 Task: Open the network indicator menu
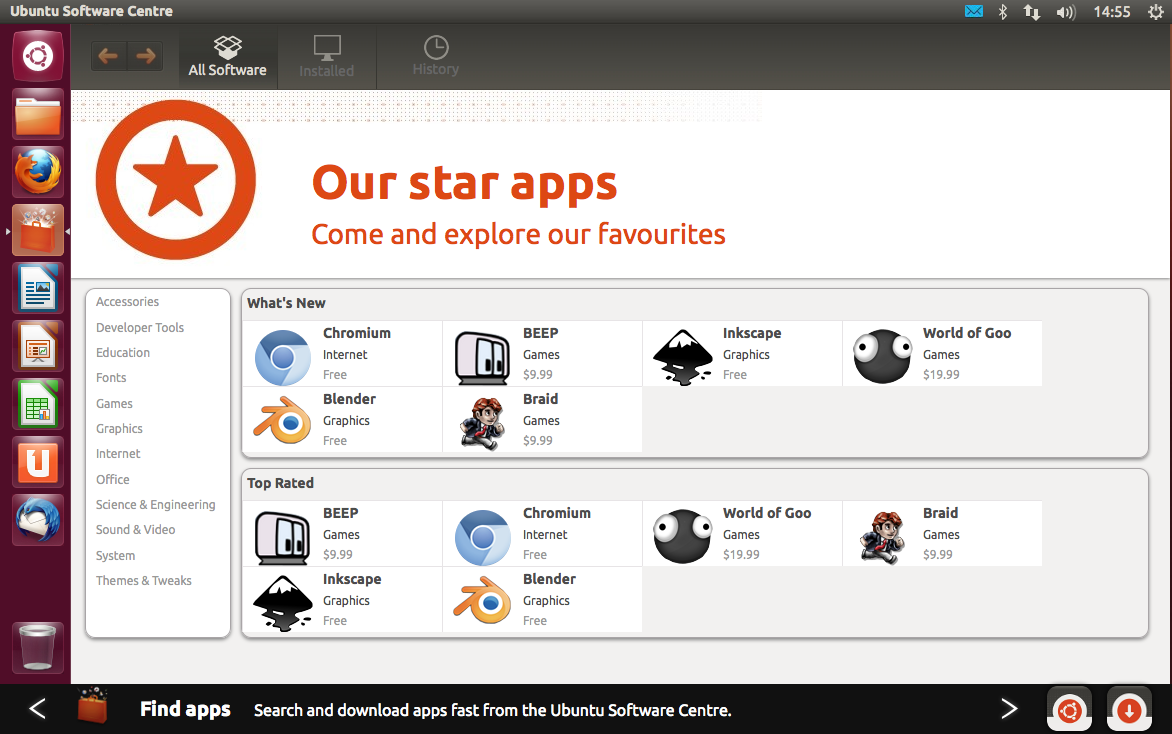1032,11
